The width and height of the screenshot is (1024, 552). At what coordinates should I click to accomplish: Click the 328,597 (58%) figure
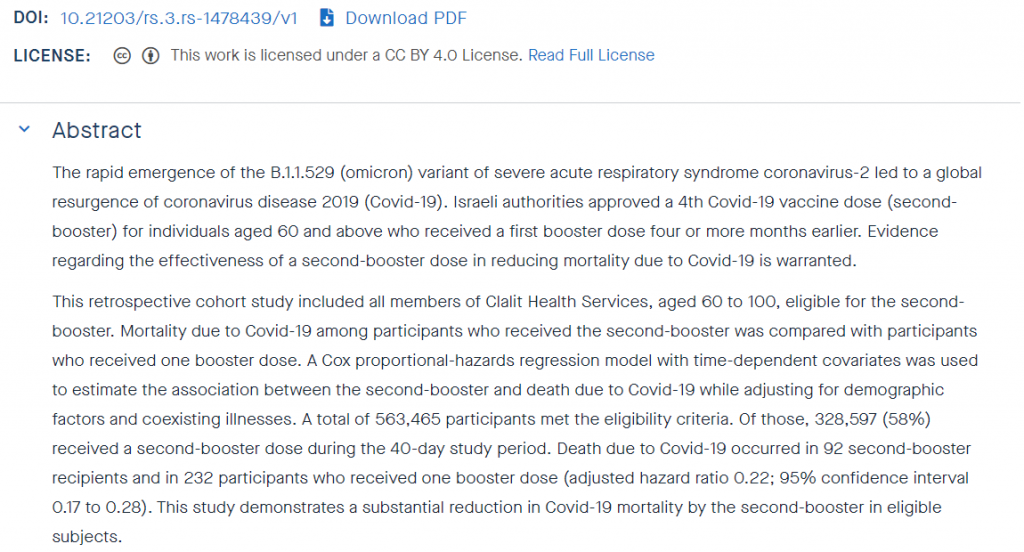tap(872, 419)
